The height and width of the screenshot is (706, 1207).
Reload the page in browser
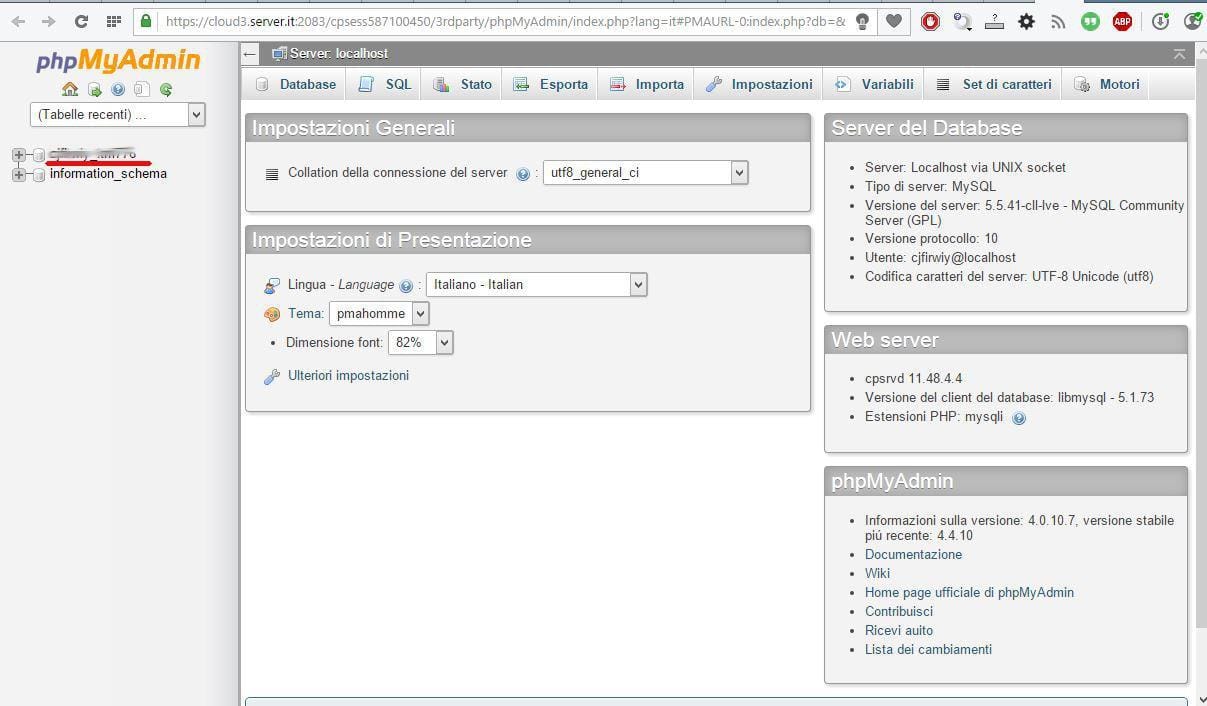tap(82, 21)
